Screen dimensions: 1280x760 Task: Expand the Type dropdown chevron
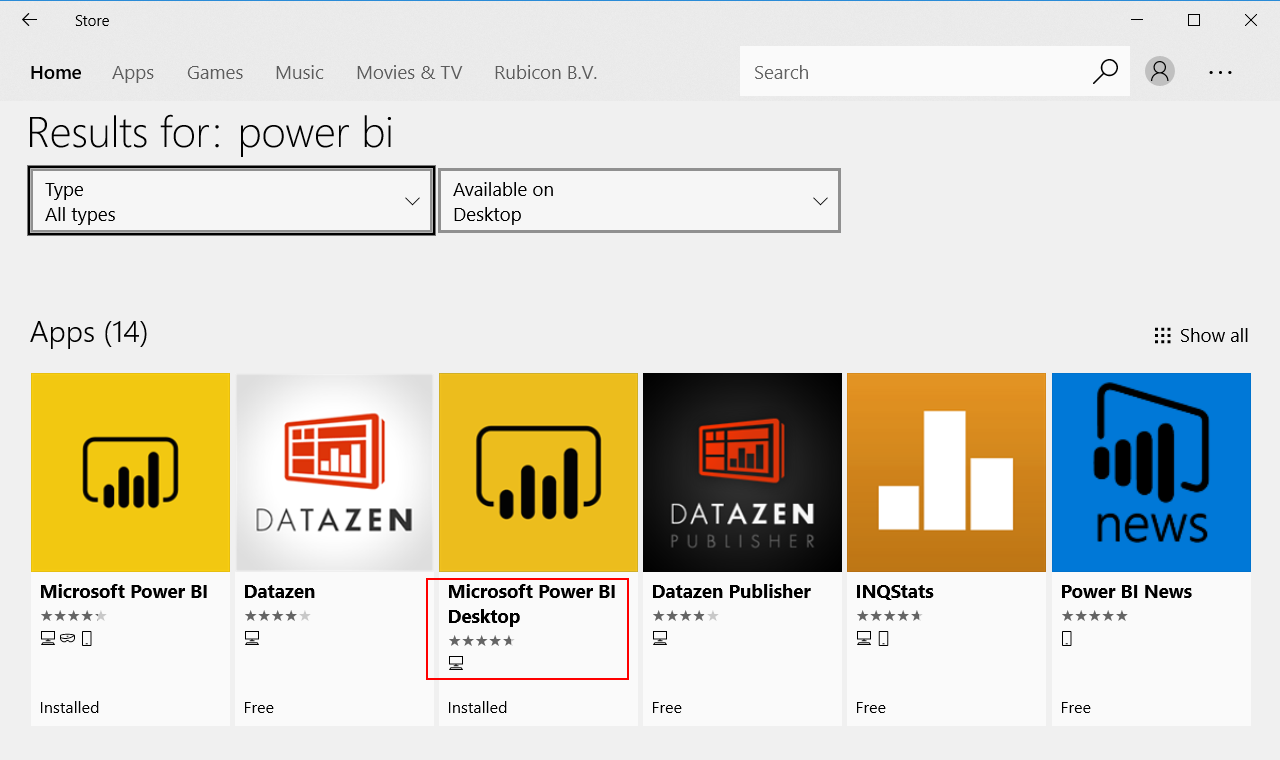click(412, 200)
